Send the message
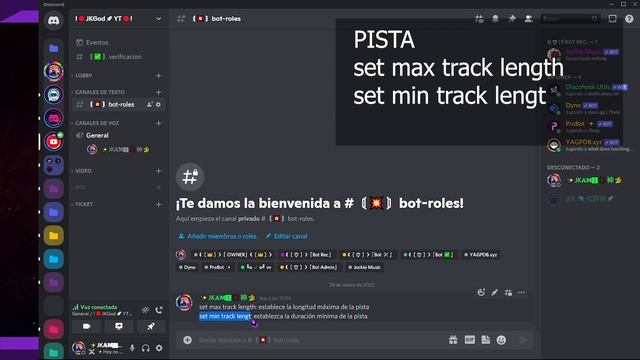 [x=523, y=340]
